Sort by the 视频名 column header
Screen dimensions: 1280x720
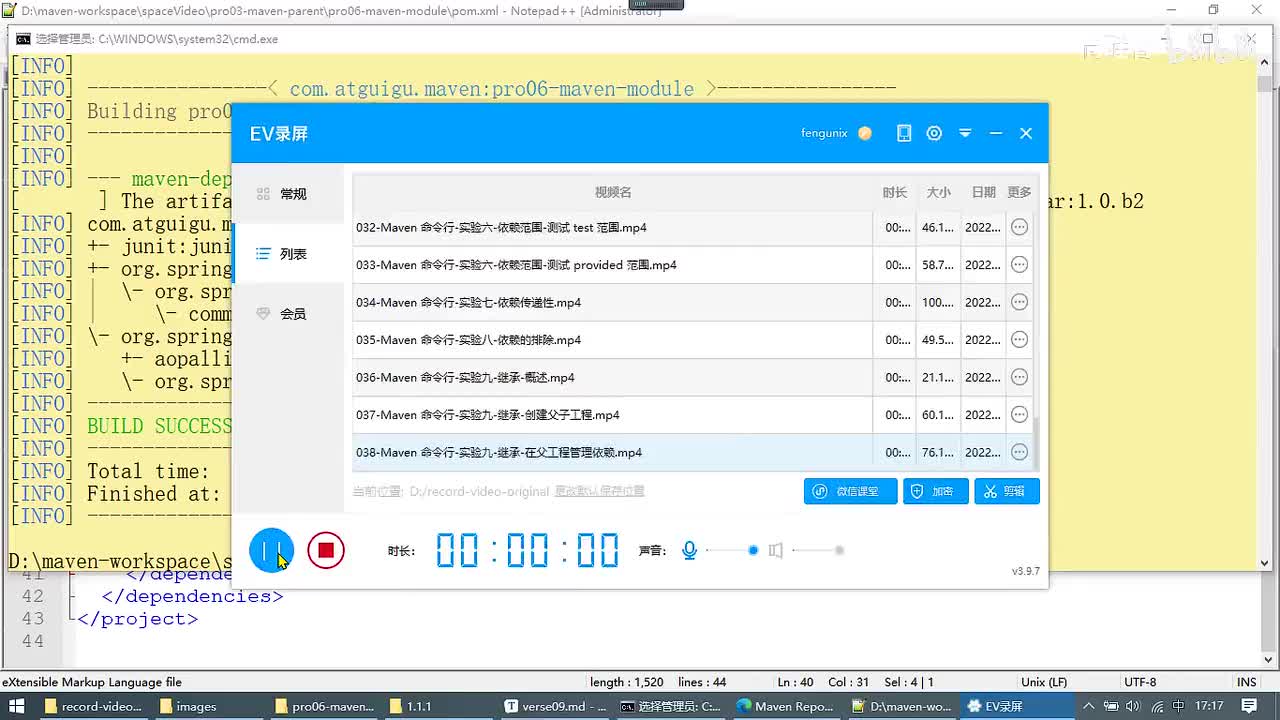(613, 192)
